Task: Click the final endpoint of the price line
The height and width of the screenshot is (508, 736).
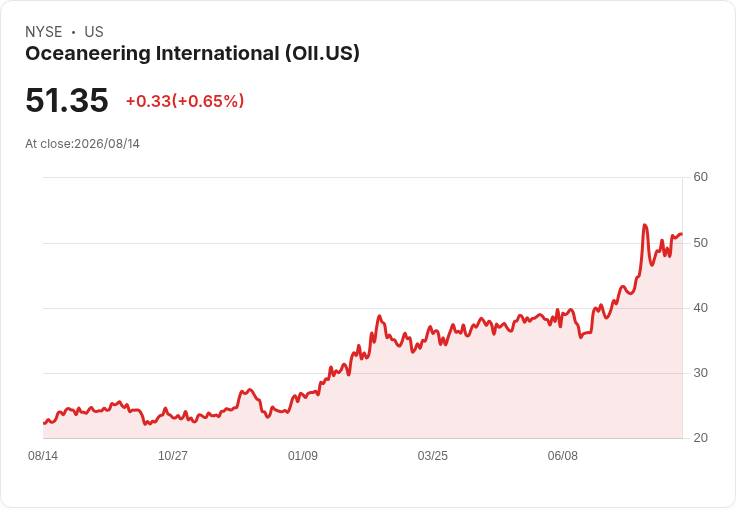Action: [x=682, y=234]
